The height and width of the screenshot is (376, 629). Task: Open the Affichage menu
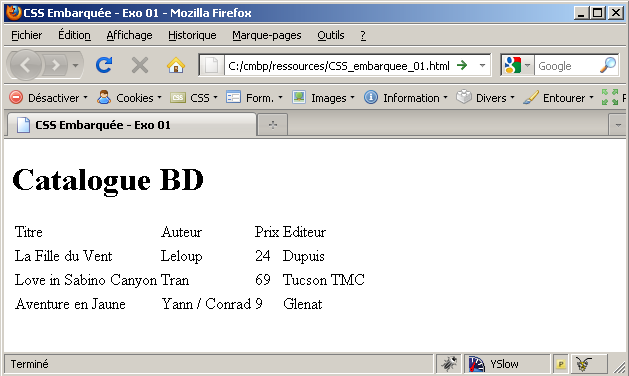click(x=129, y=35)
